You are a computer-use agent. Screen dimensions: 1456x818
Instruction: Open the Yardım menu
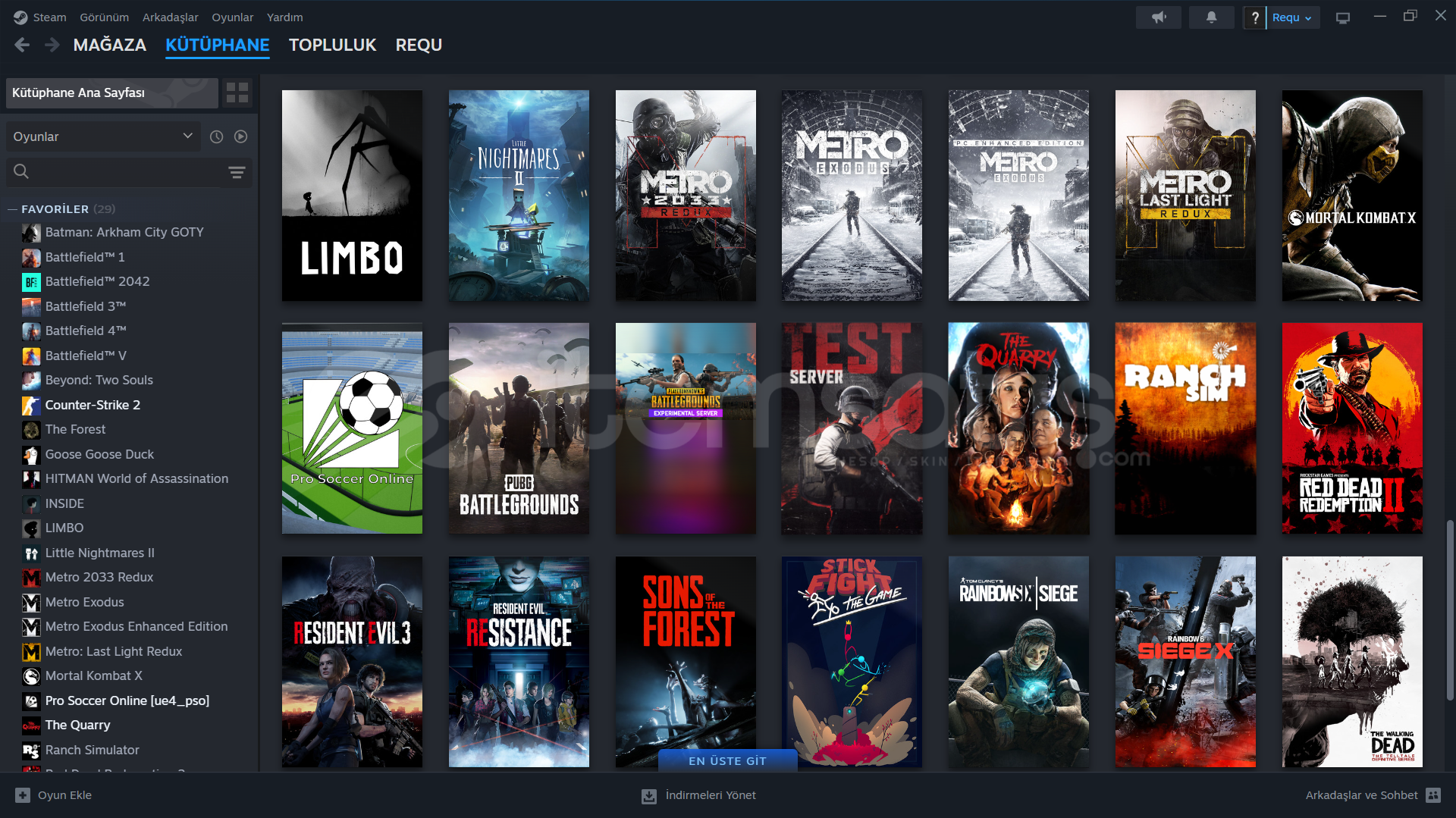click(285, 17)
